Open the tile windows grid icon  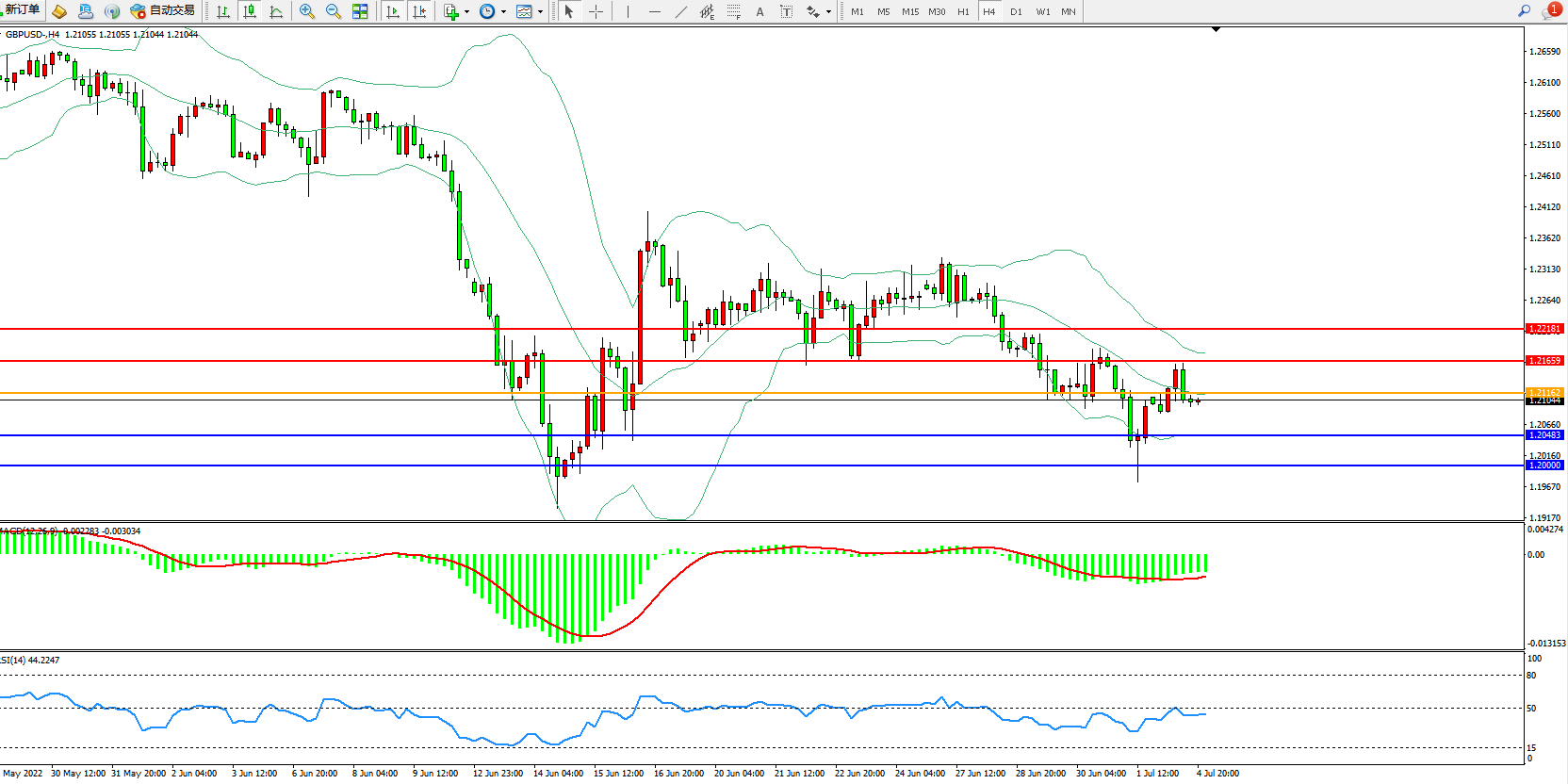(360, 11)
